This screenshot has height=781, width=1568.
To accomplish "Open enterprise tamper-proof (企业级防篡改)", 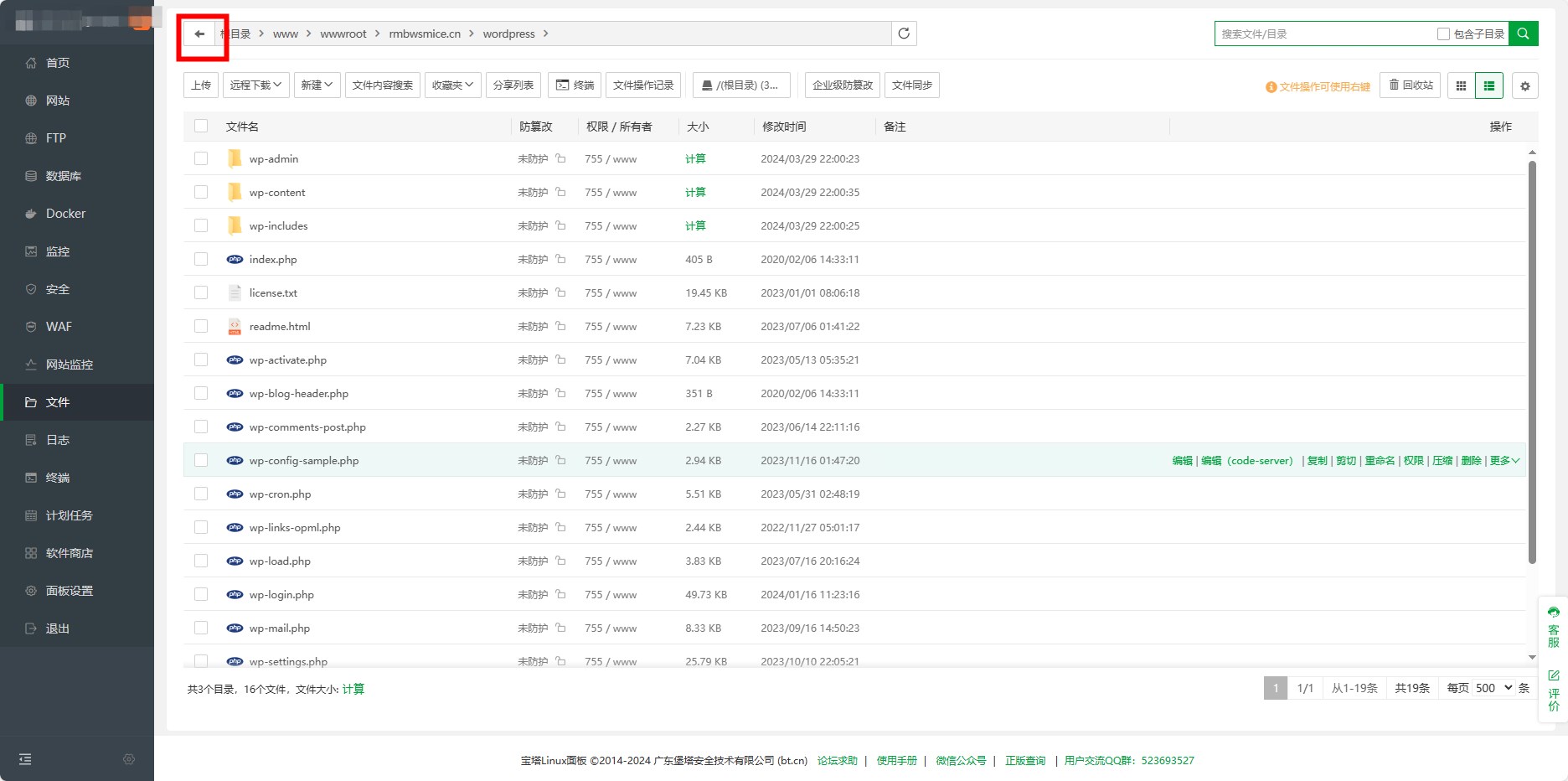I will click(x=843, y=85).
